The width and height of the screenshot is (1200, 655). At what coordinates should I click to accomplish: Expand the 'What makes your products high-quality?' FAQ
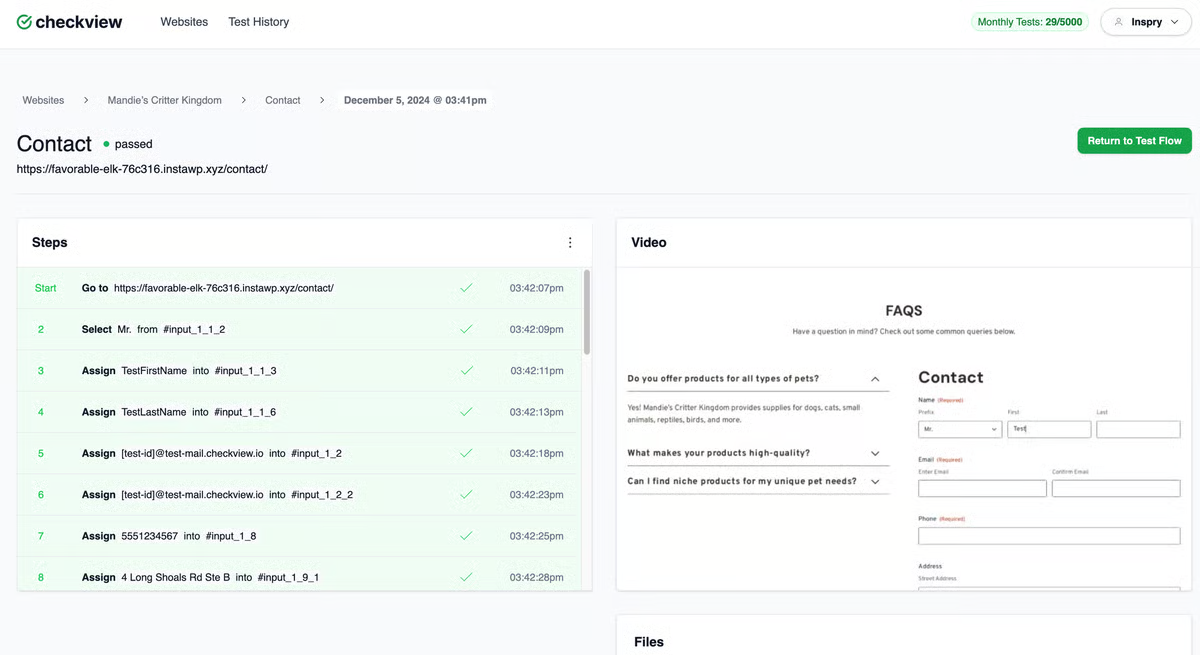(x=875, y=452)
